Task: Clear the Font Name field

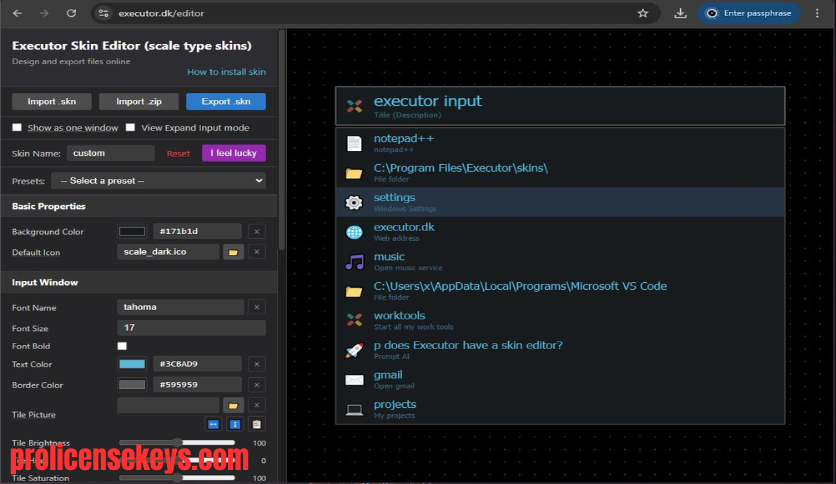Action: 256,307
